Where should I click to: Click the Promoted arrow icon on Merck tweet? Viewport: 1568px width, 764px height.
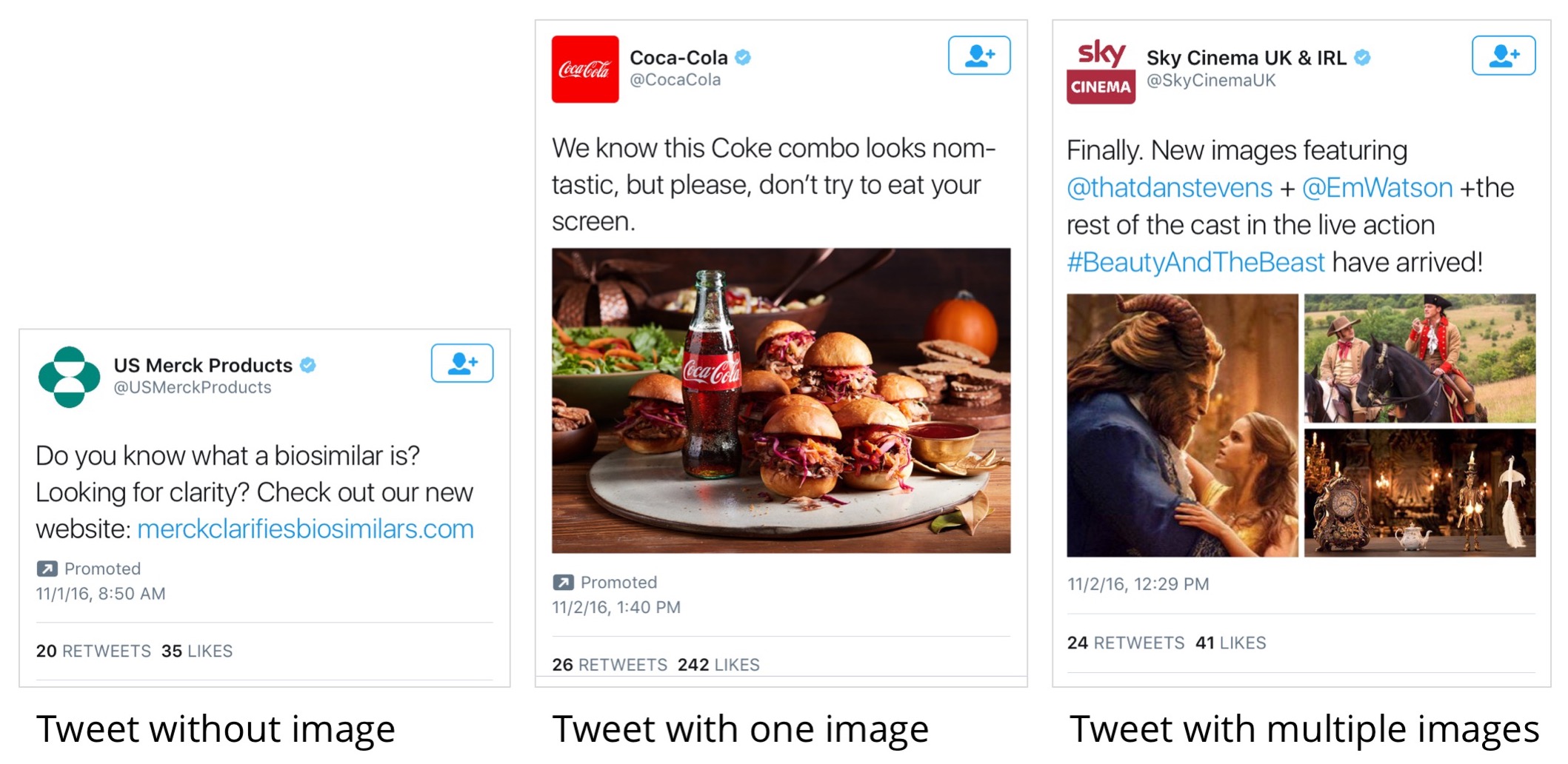pos(47,569)
